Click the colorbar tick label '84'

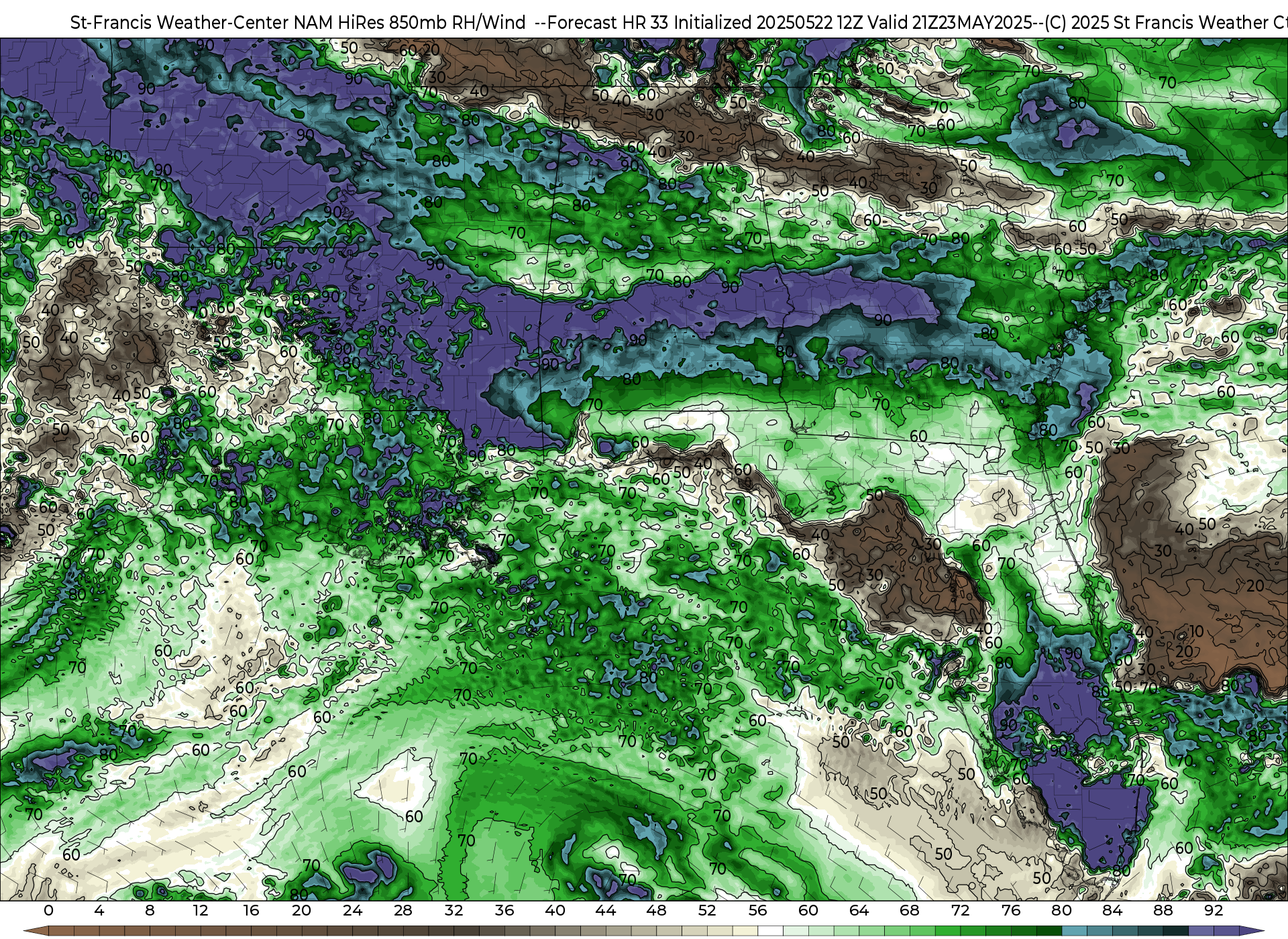pos(1112,910)
